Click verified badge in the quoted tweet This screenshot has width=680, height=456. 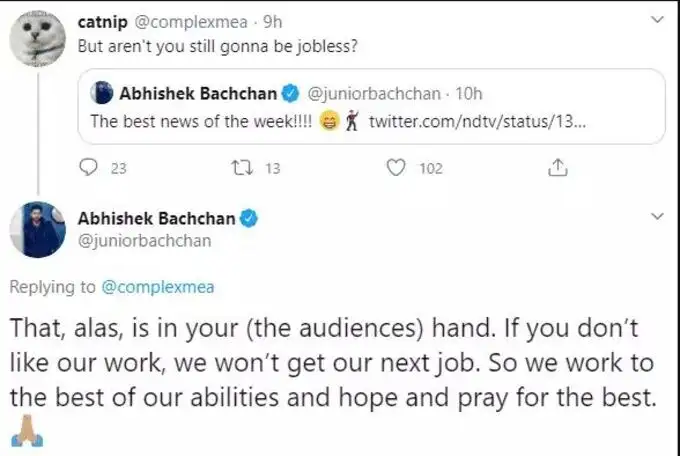[291, 94]
